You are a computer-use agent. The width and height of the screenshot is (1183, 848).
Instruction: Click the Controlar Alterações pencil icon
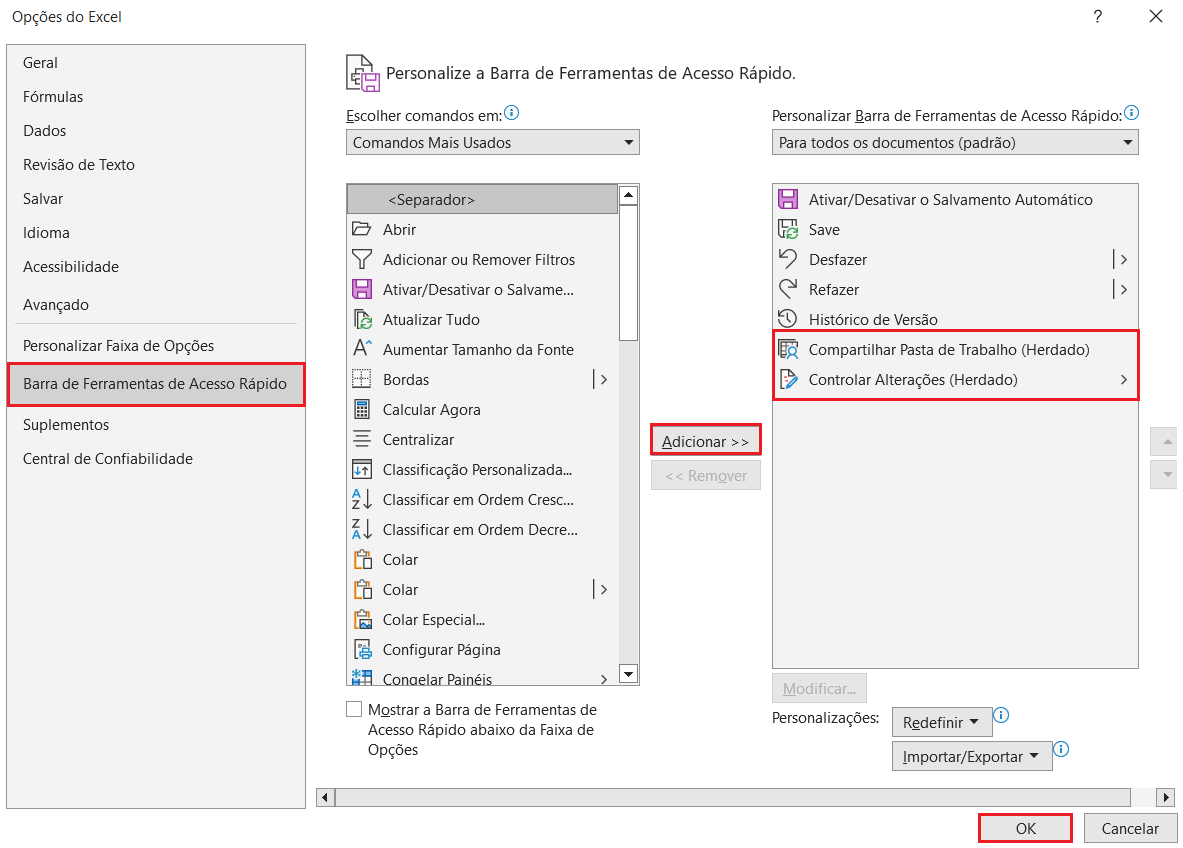tap(788, 379)
